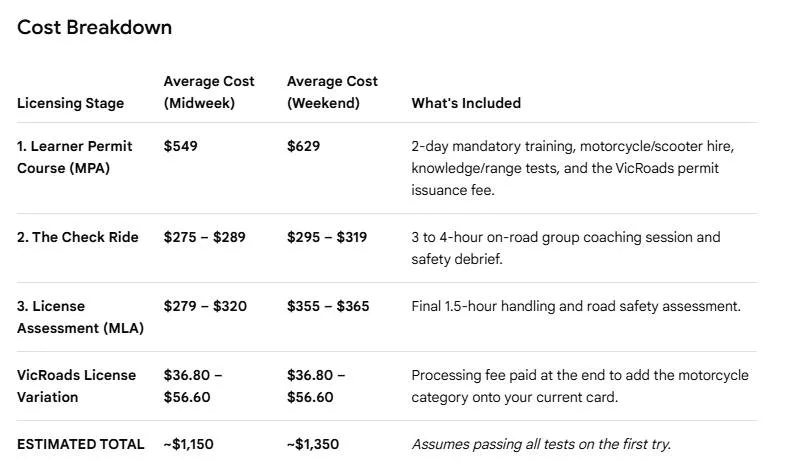This screenshot has width=792, height=474.
Task: Select the $549 midweek price cell
Action: [181, 147]
